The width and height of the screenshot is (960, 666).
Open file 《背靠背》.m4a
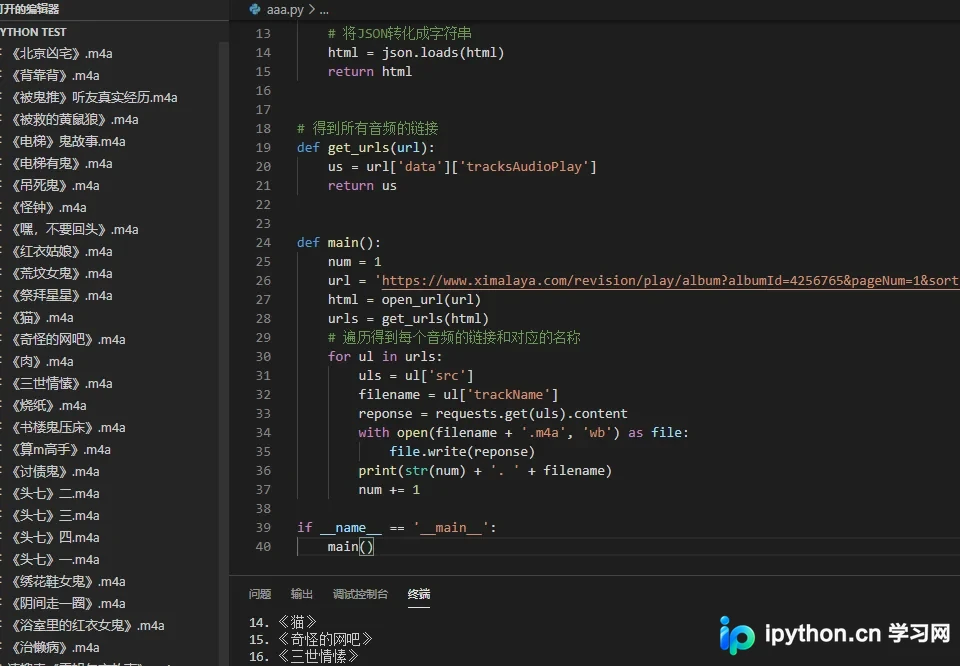[x=55, y=76]
